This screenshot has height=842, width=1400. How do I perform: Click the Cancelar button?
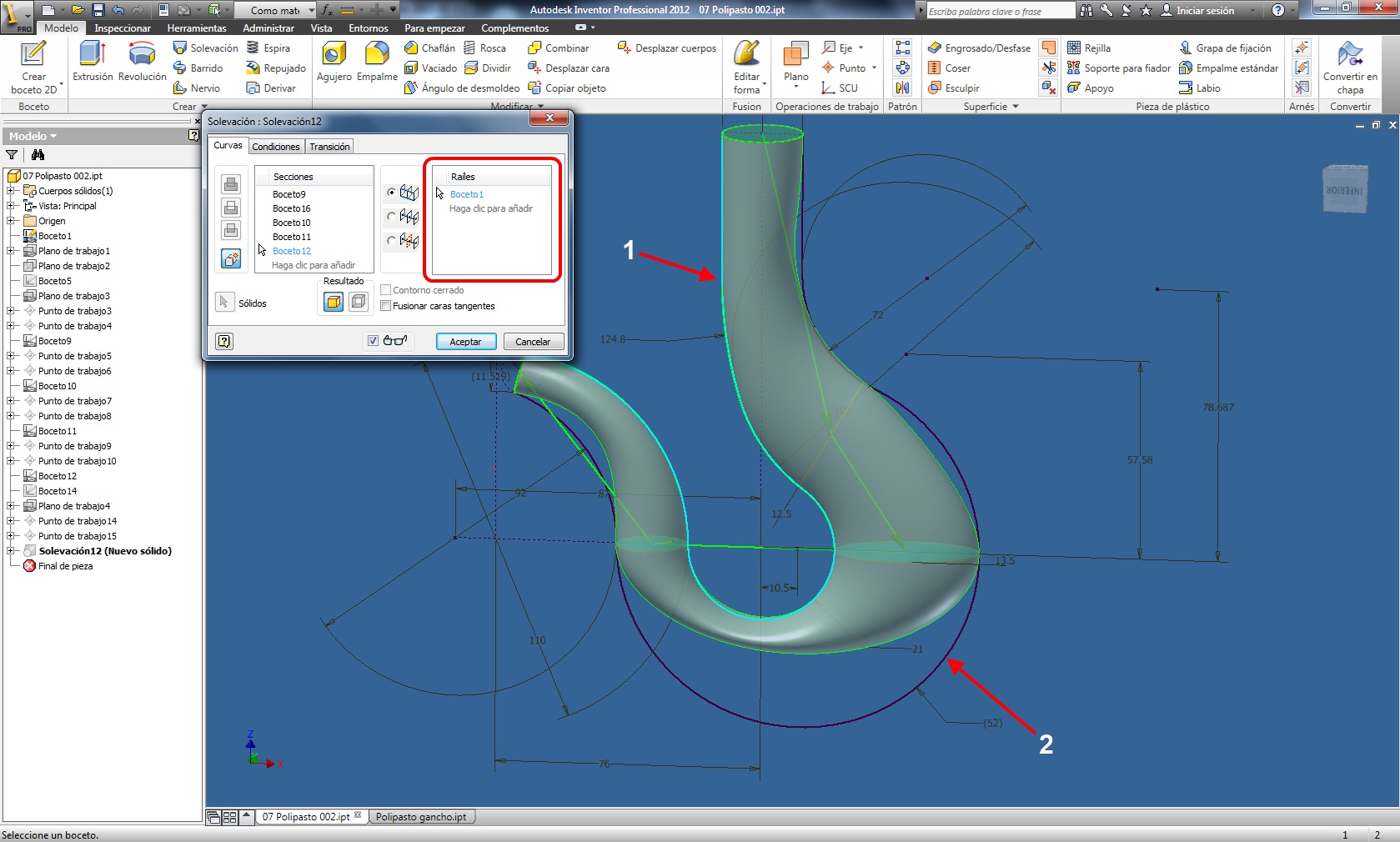(x=534, y=342)
